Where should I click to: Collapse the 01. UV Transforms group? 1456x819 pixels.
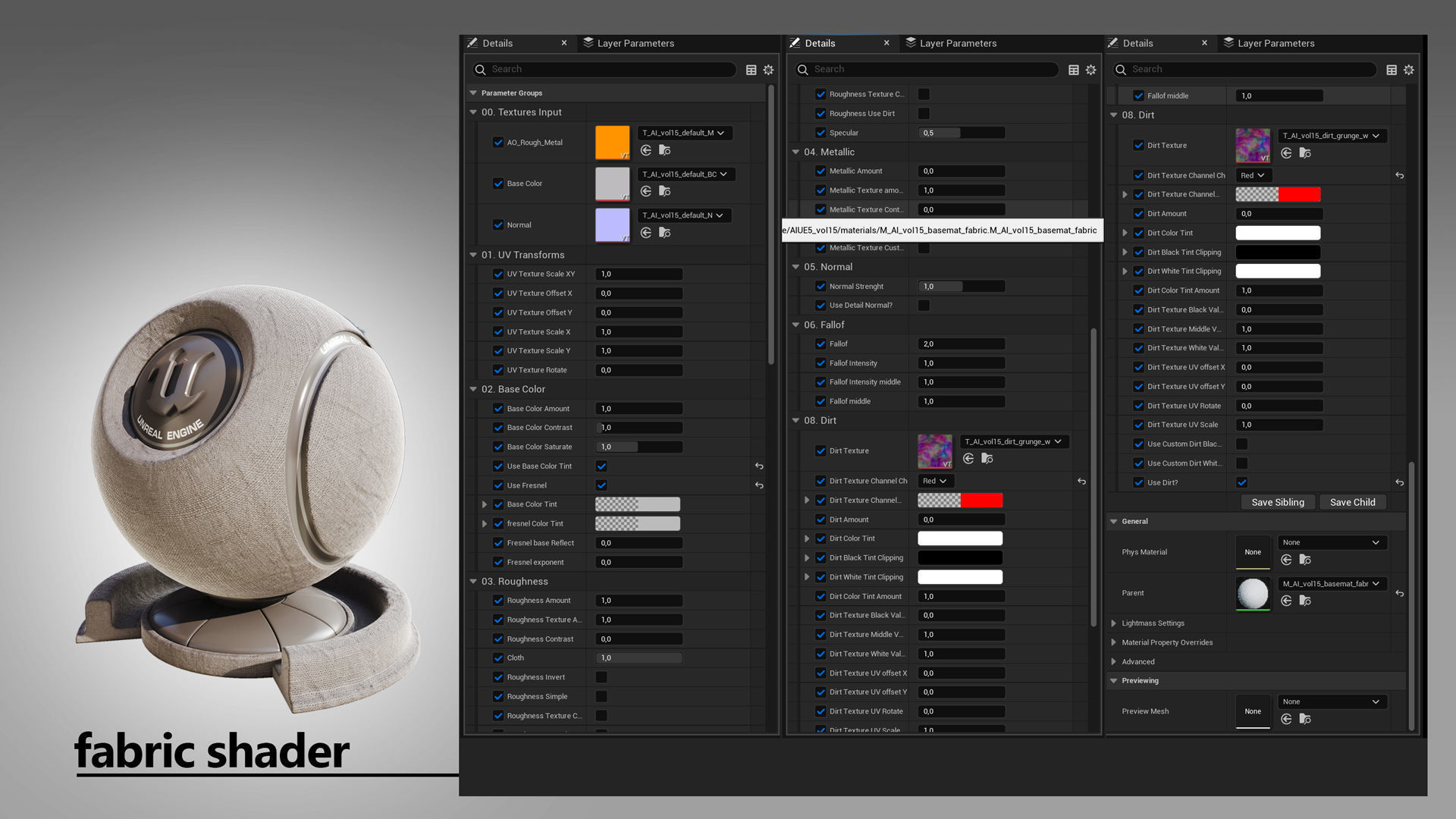473,255
